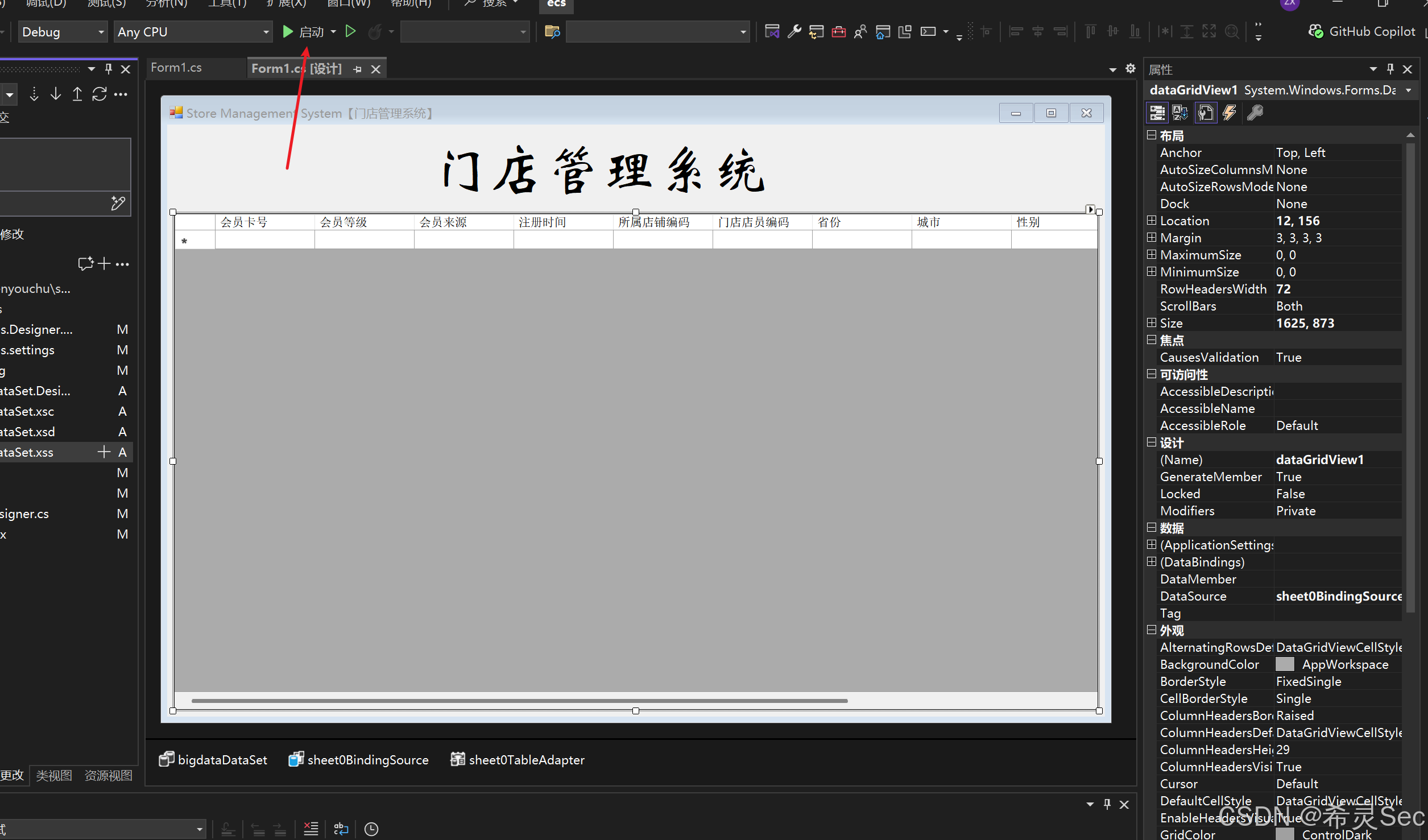Image resolution: width=1428 pixels, height=840 pixels.
Task: Click the pull down-arrow in Git panel
Action: tap(56, 94)
